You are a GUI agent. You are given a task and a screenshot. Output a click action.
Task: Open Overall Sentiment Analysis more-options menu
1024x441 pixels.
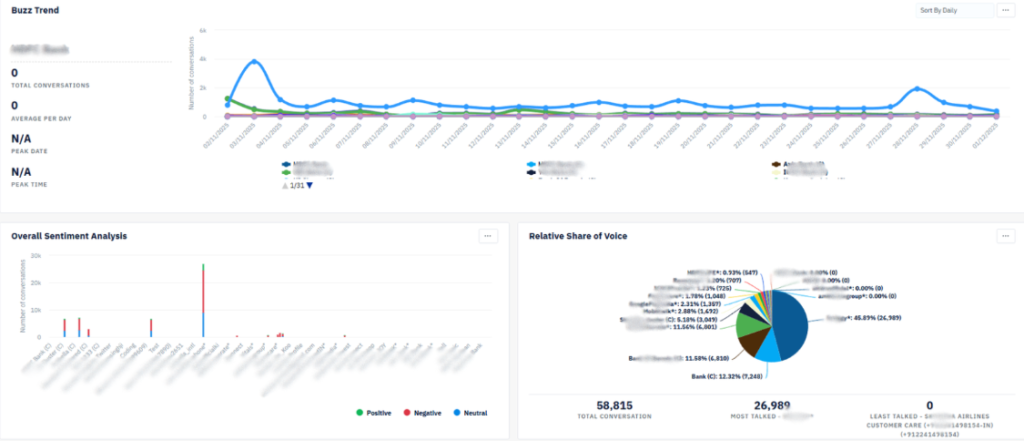click(488, 236)
